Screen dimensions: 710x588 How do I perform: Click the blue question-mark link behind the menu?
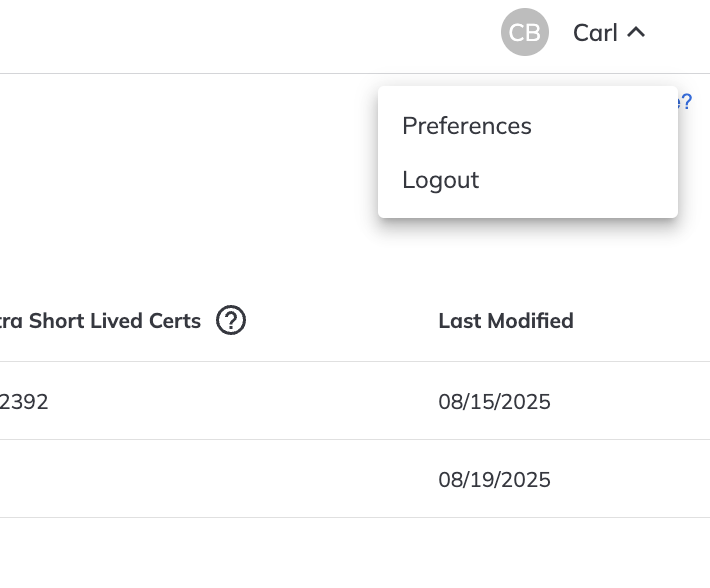pyautogui.click(x=686, y=101)
